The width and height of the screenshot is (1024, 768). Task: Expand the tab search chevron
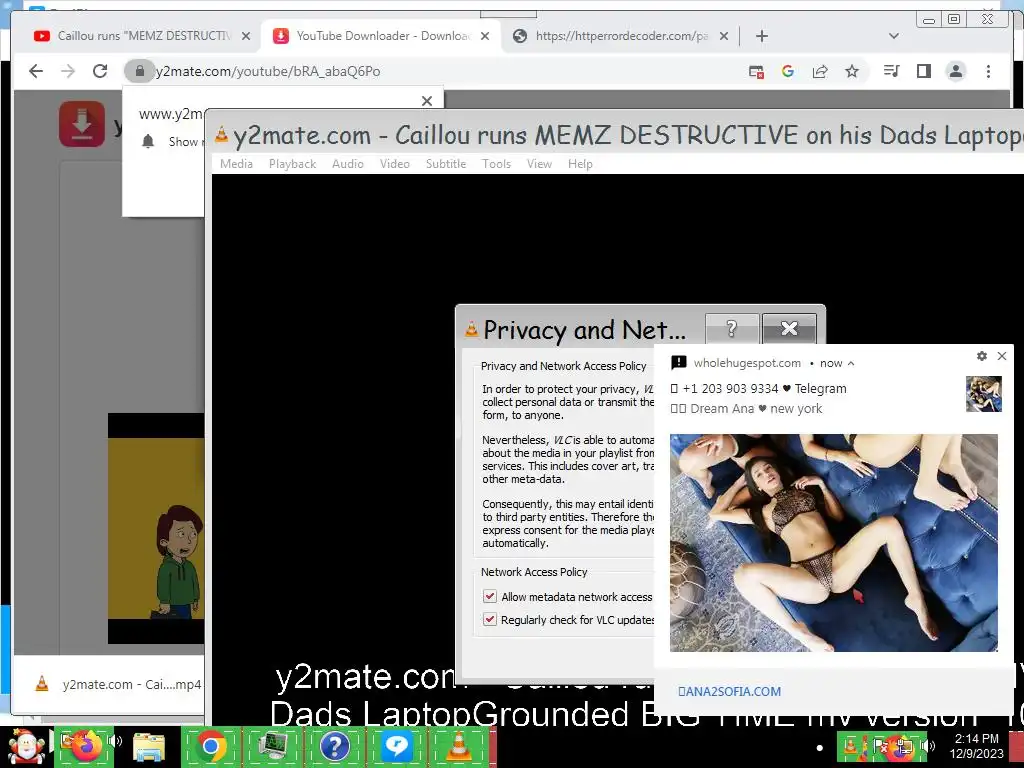[894, 36]
